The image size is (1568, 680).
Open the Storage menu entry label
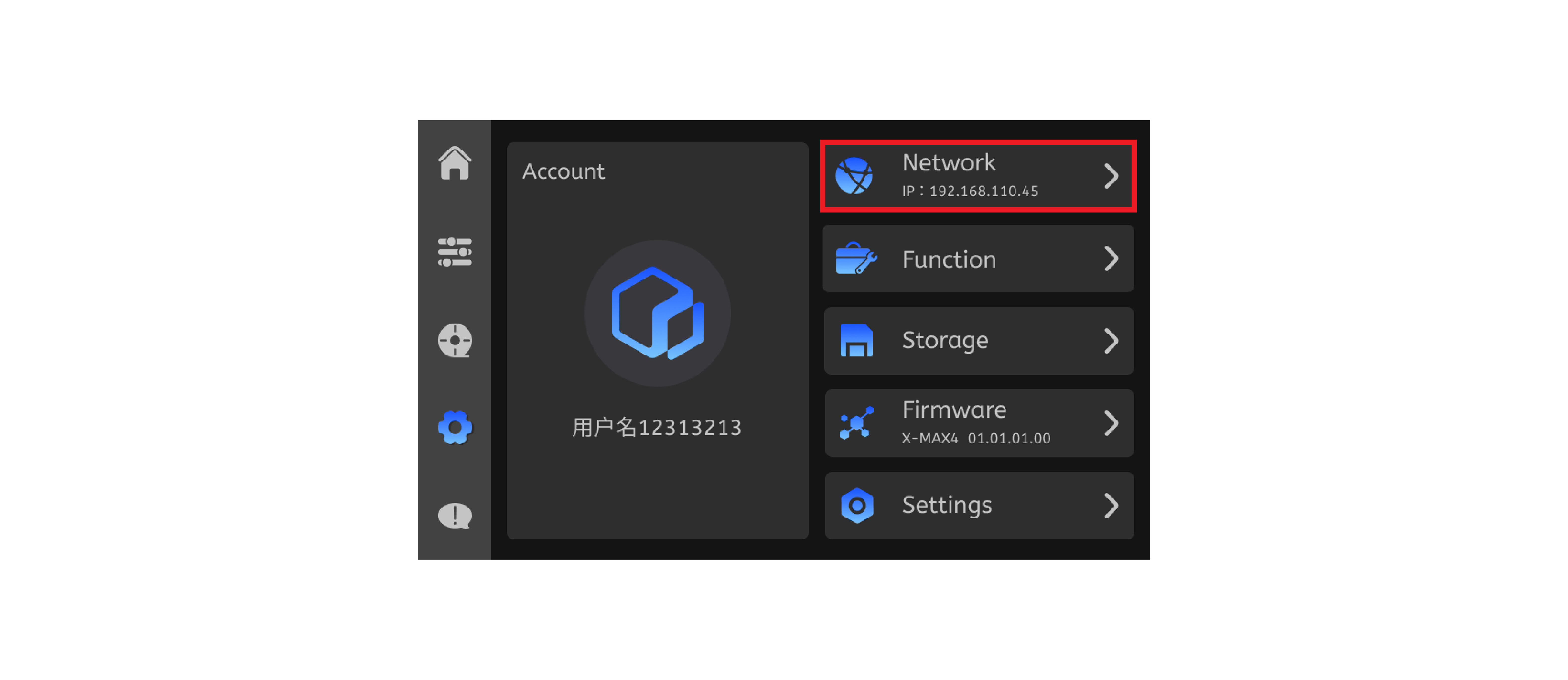click(x=945, y=340)
